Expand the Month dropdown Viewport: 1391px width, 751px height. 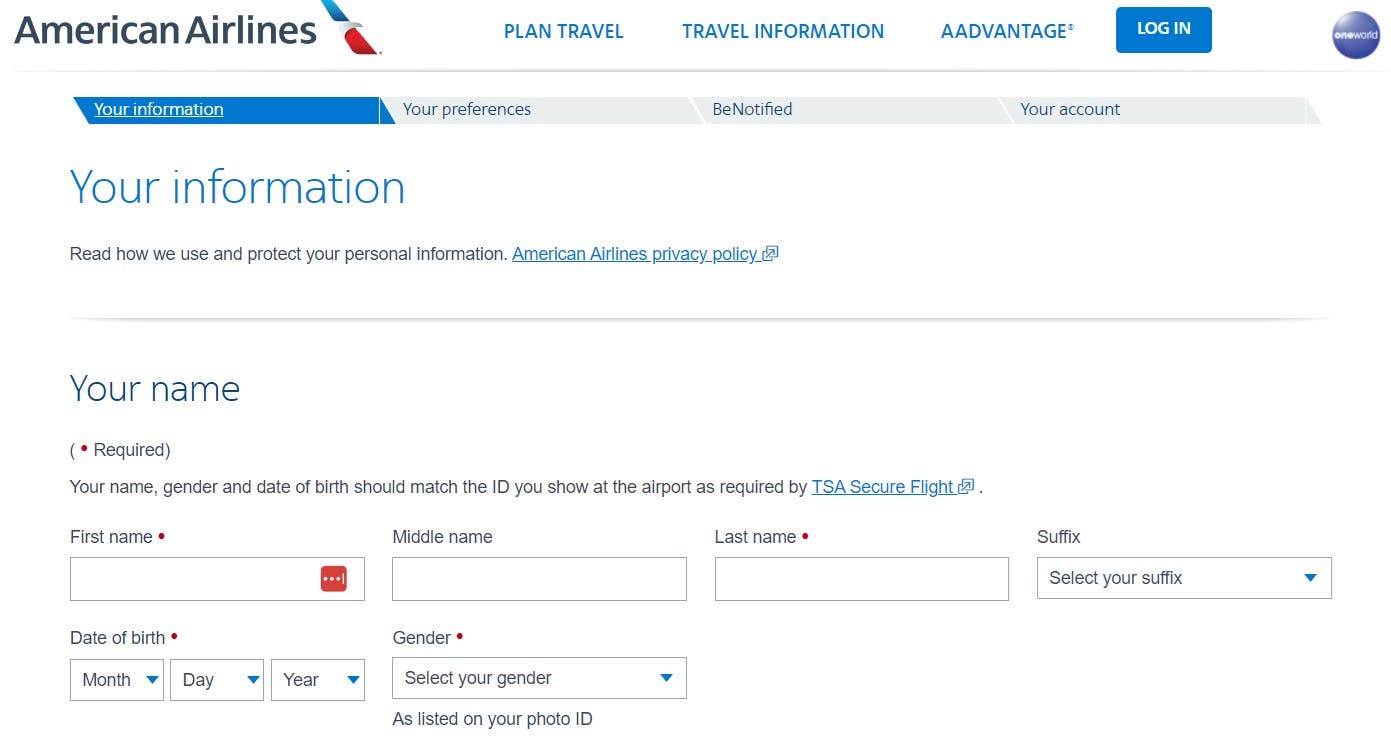click(x=117, y=680)
